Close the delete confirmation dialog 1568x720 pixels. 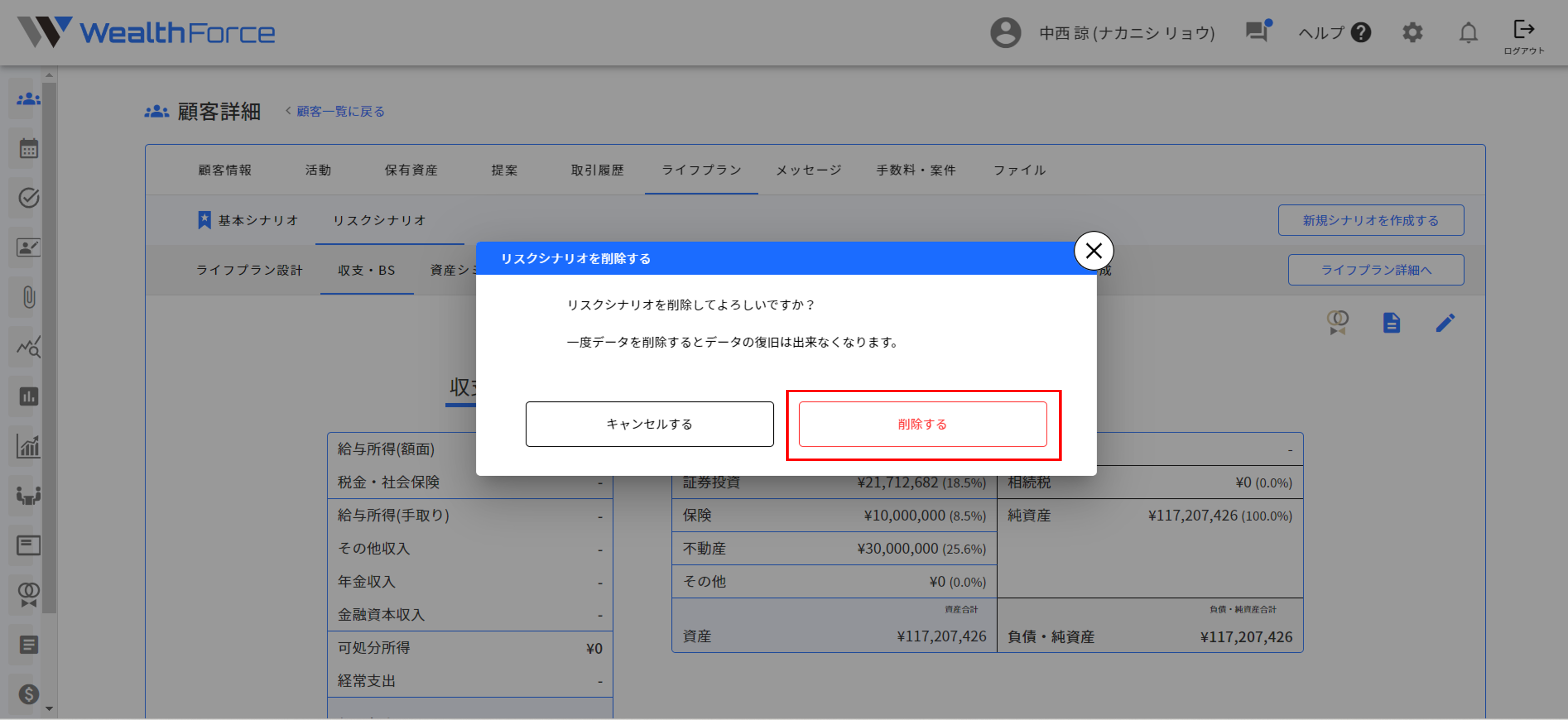coord(1094,250)
